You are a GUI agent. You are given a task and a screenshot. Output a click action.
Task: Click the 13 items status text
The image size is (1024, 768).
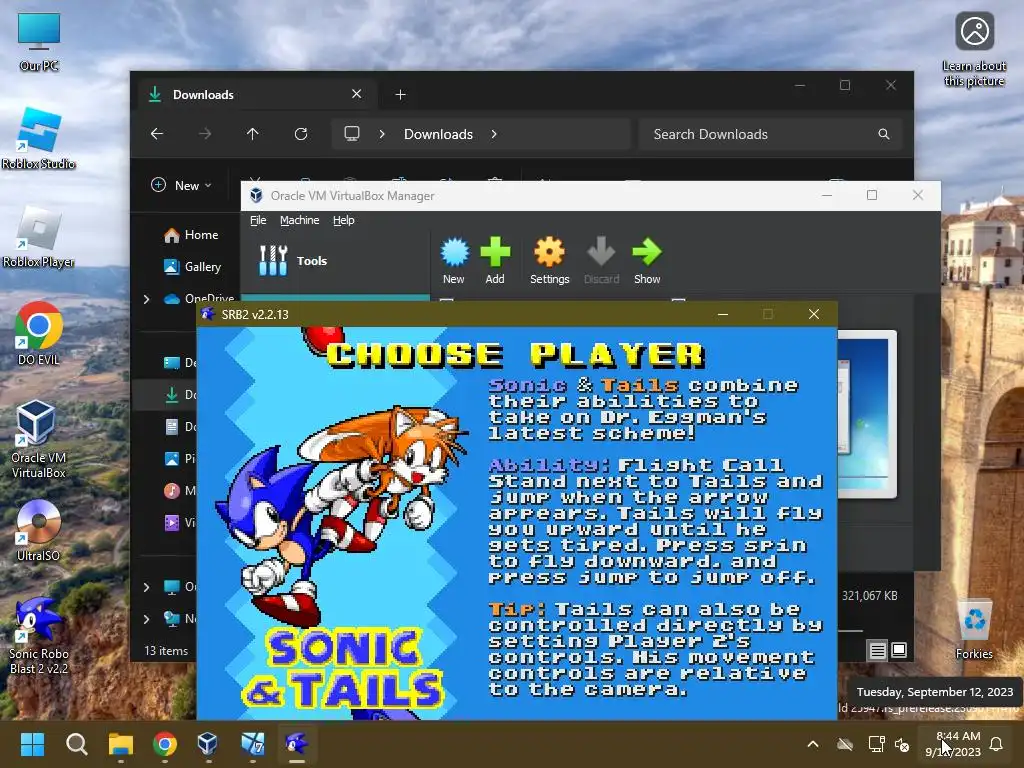(166, 650)
